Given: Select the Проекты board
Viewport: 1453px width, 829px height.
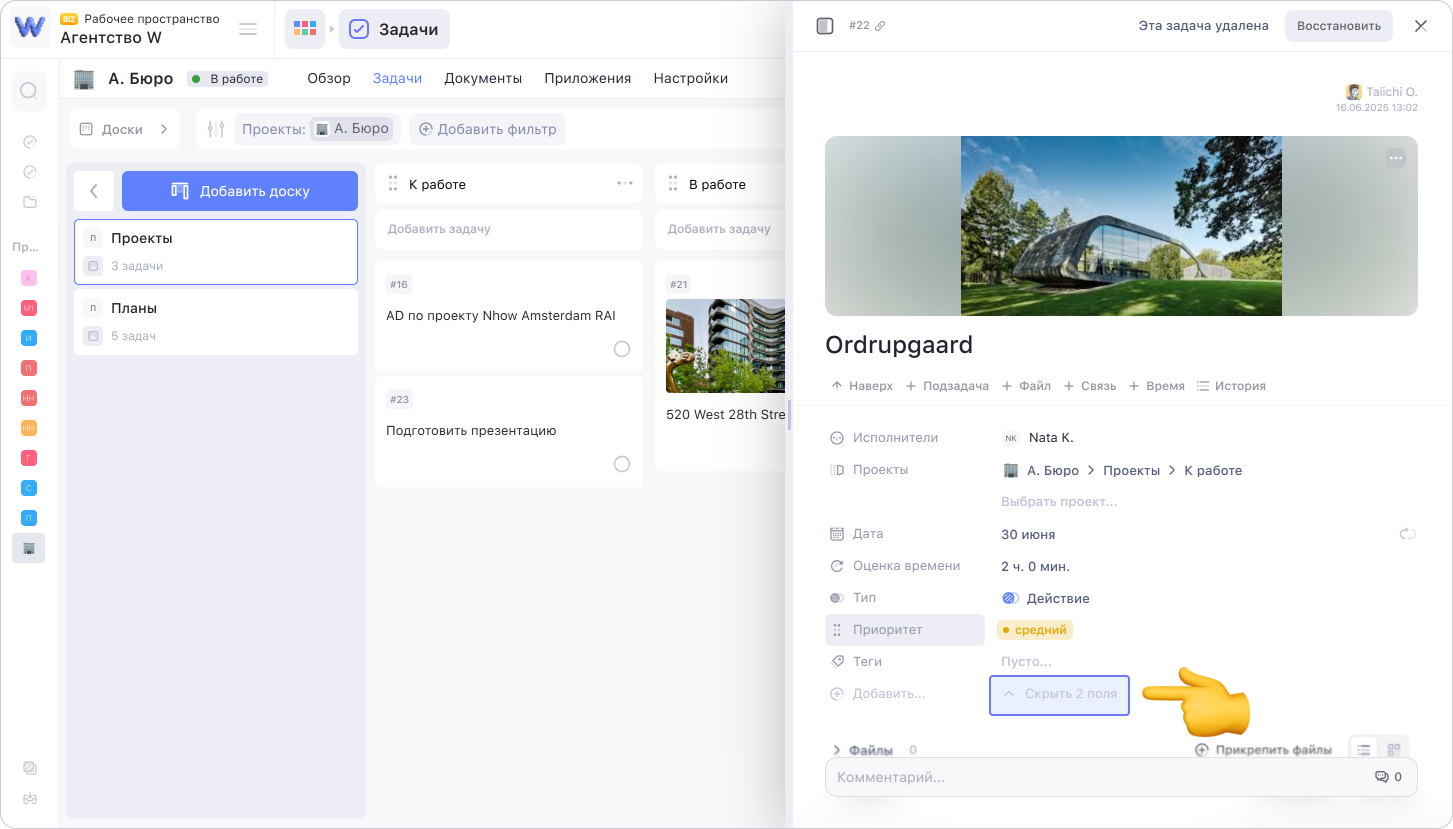Looking at the screenshot, I should [x=216, y=252].
